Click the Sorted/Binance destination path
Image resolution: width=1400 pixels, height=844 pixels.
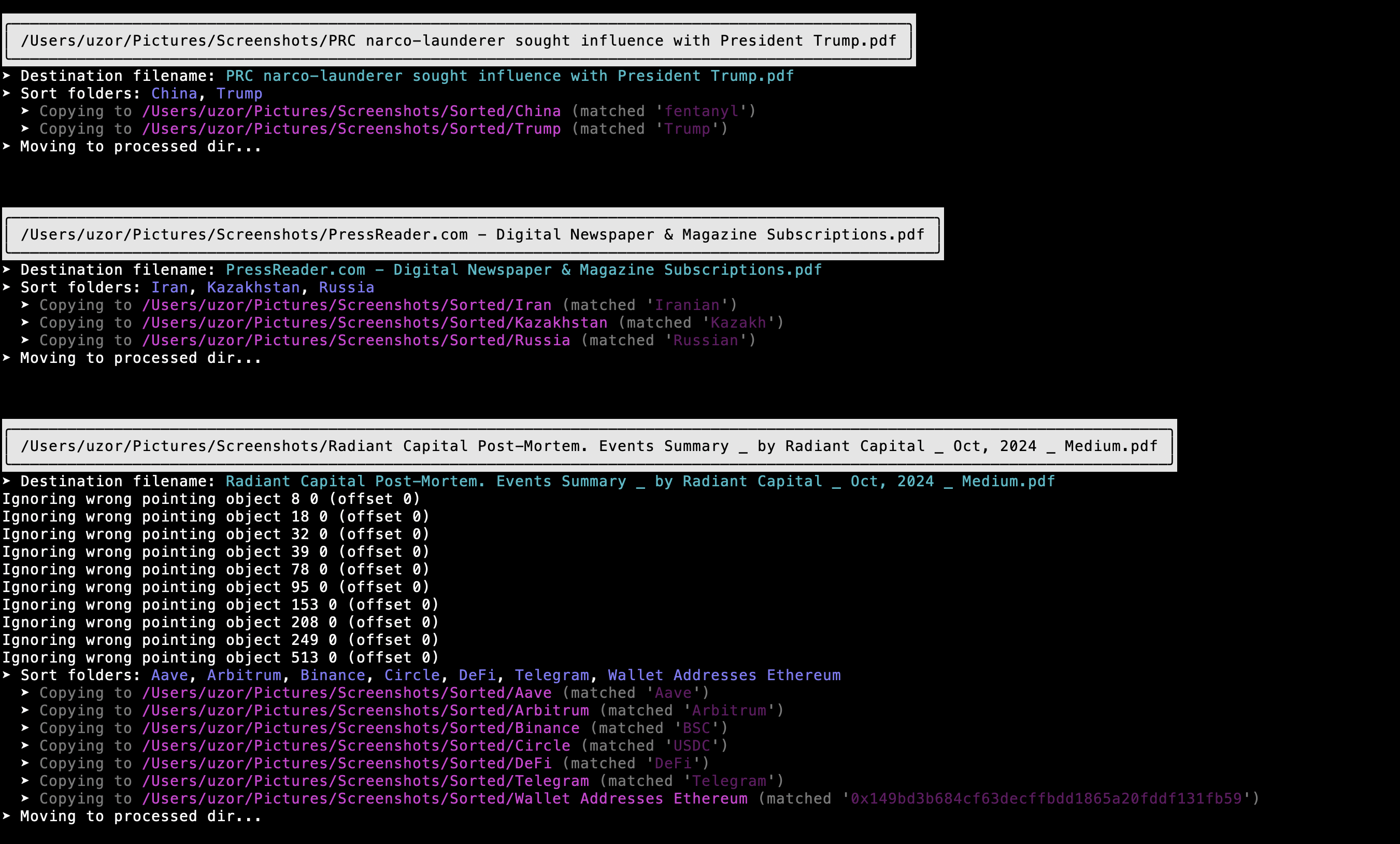tap(361, 728)
